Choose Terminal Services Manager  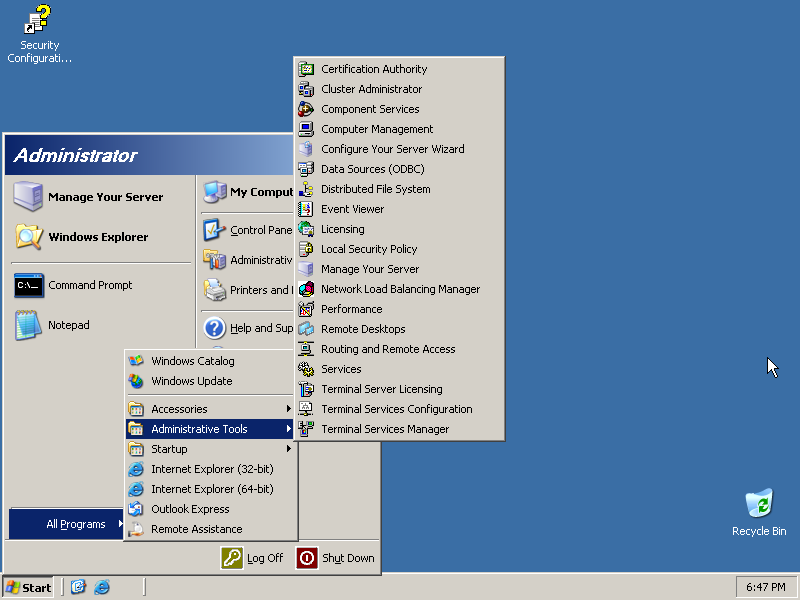point(385,429)
